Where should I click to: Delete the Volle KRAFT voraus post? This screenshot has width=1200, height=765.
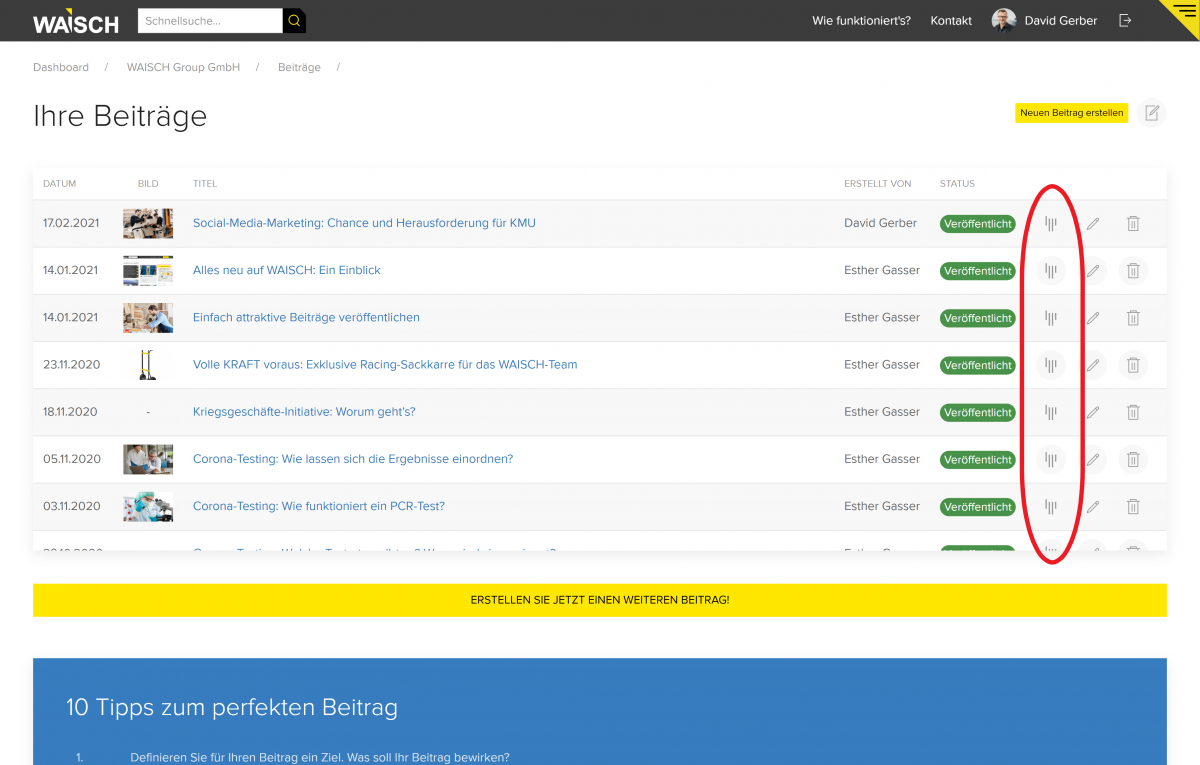click(x=1133, y=365)
